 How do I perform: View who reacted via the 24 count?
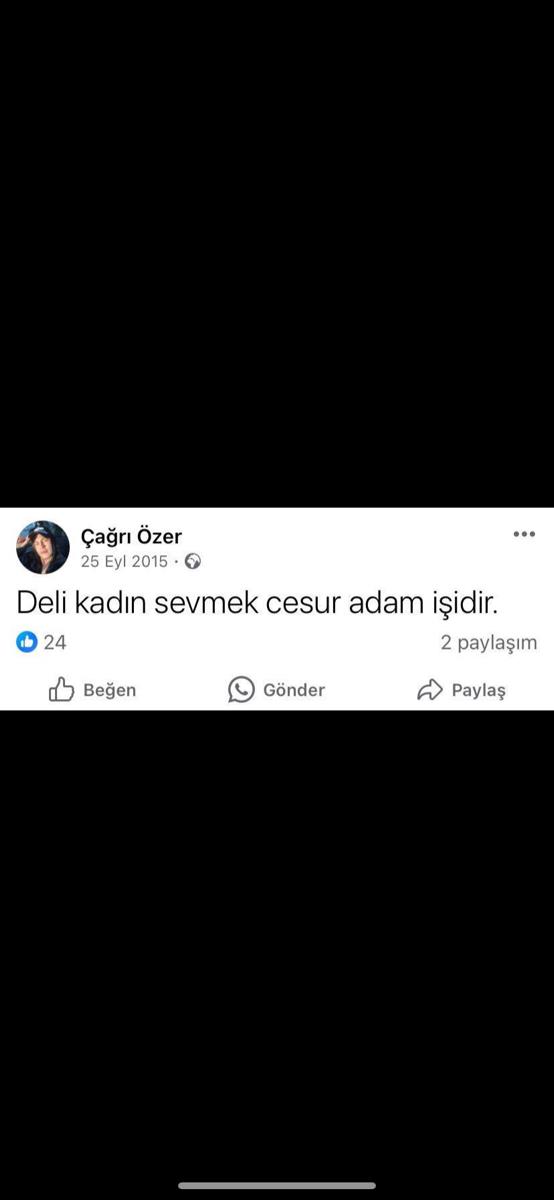(55, 642)
